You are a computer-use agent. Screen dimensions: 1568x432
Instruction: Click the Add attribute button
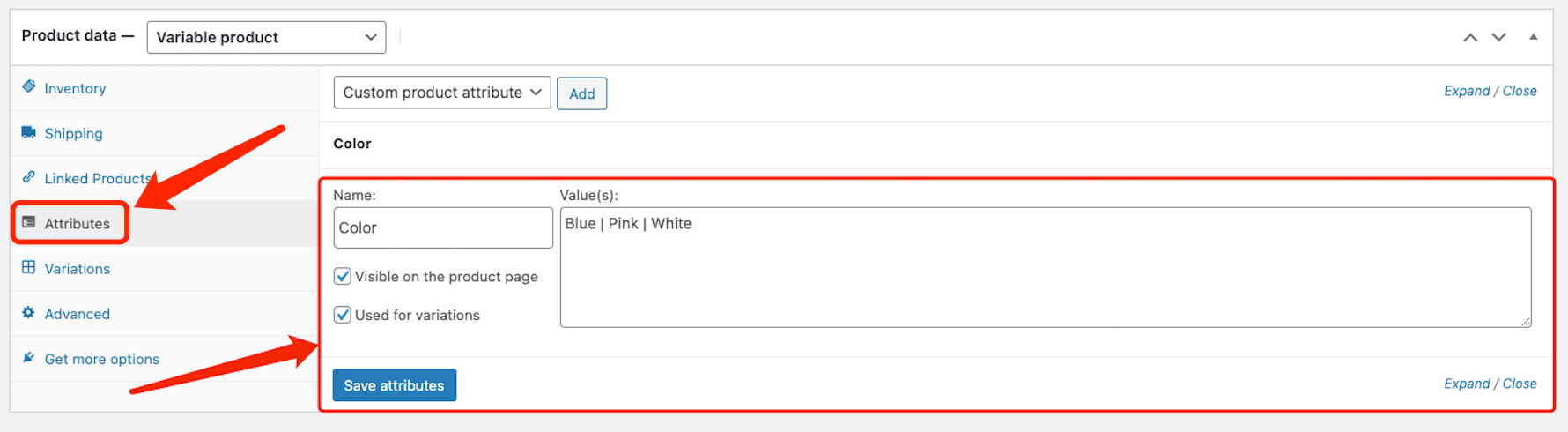coord(582,93)
